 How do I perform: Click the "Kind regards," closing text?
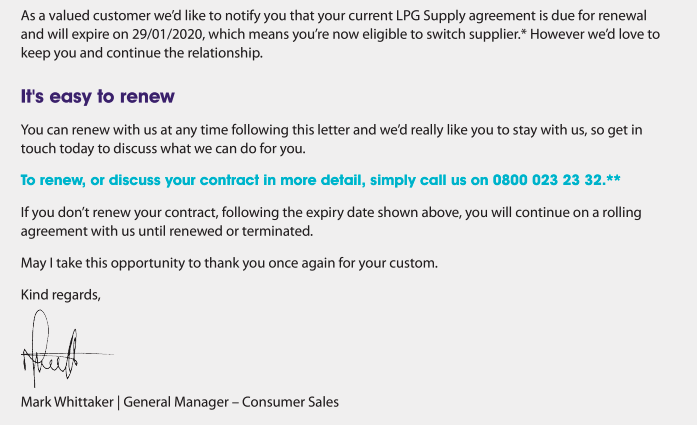point(60,295)
